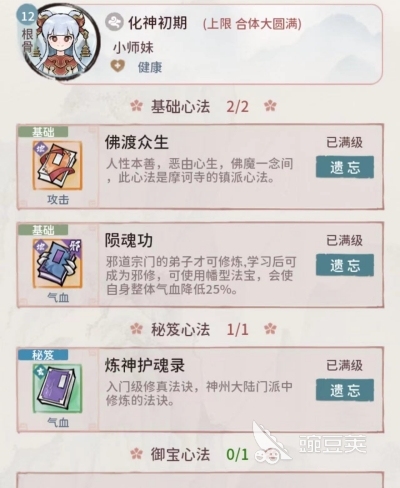This screenshot has width=400, height=488.
Task: Open the 佛渡众生 skill book icon
Action: point(57,165)
